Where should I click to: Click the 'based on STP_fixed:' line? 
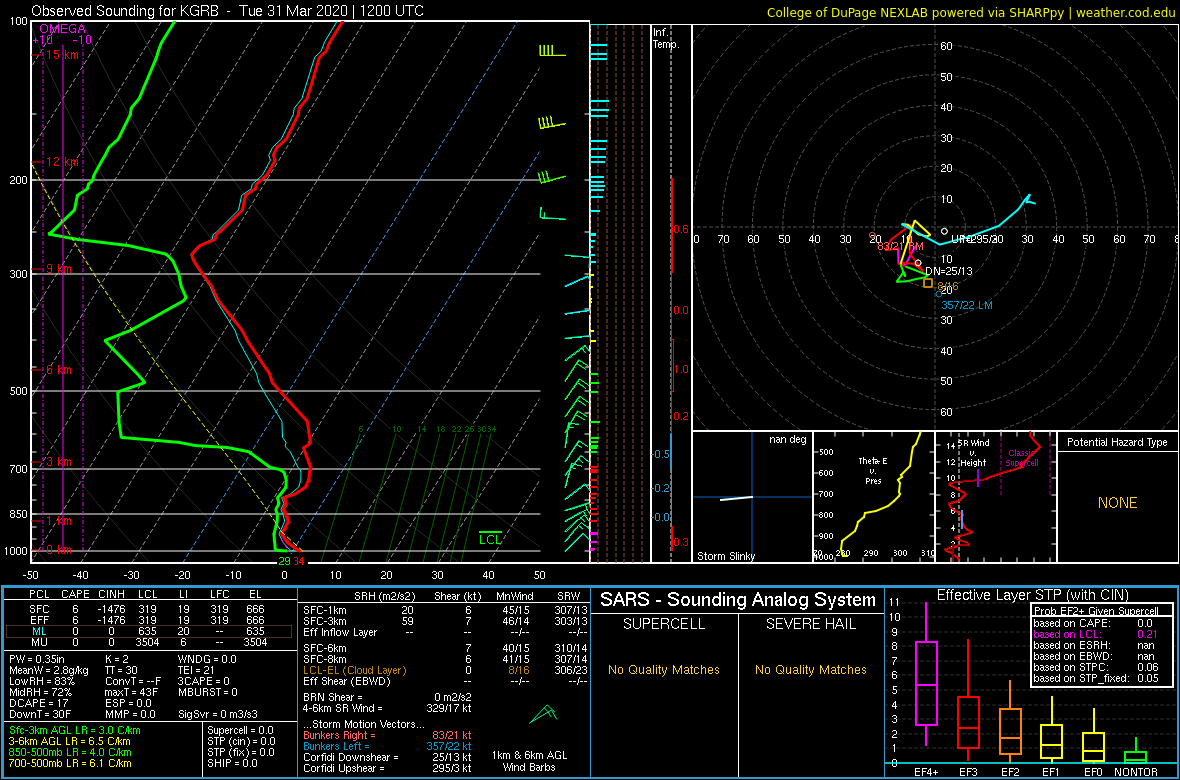(x=1098, y=678)
